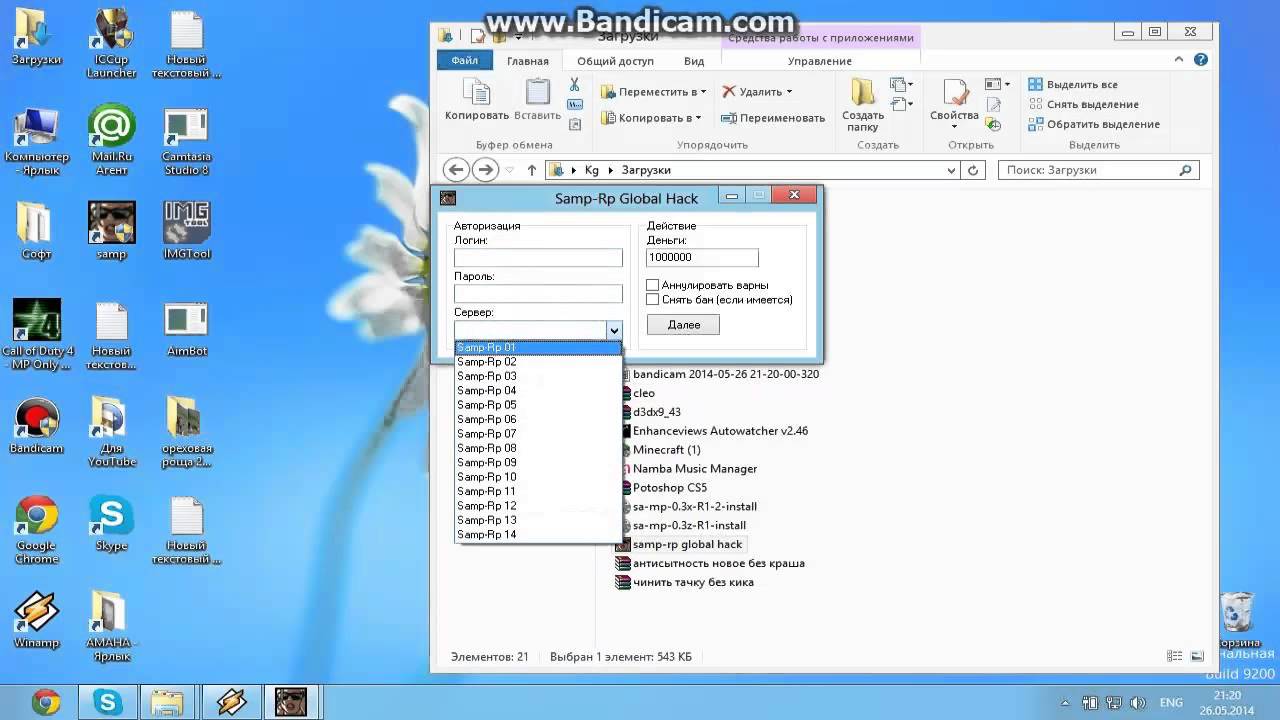The width and height of the screenshot is (1280, 720).
Task: Open the Копировать в dropdown
Action: 651,118
